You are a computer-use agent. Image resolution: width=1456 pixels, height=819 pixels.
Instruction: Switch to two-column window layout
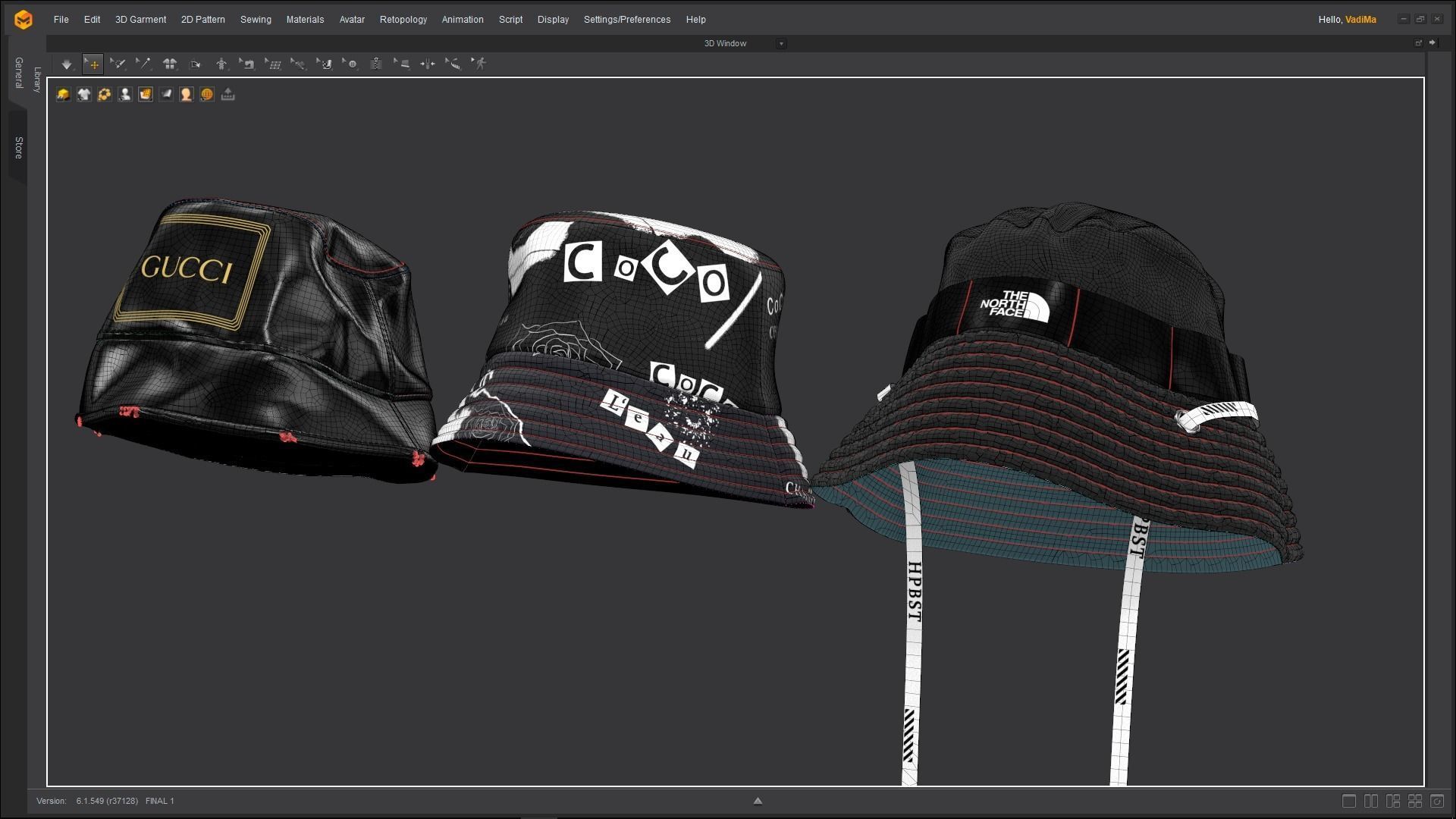tap(1371, 801)
